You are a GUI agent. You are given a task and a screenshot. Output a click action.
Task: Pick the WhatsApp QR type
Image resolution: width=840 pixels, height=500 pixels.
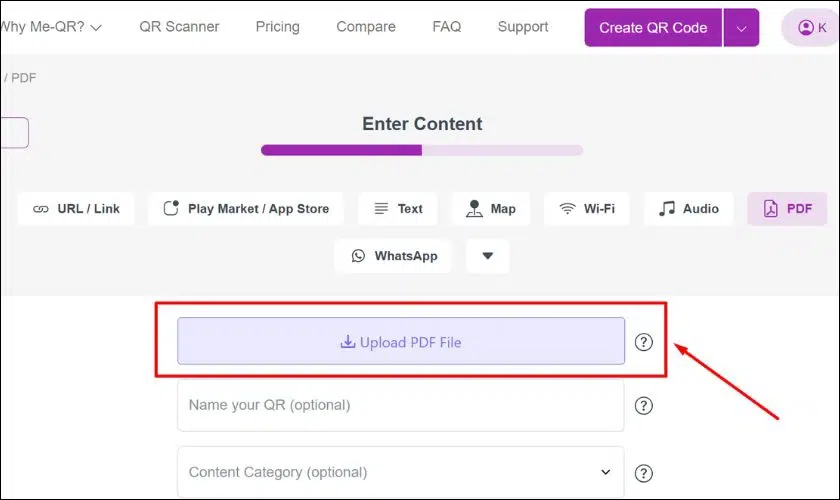click(393, 256)
